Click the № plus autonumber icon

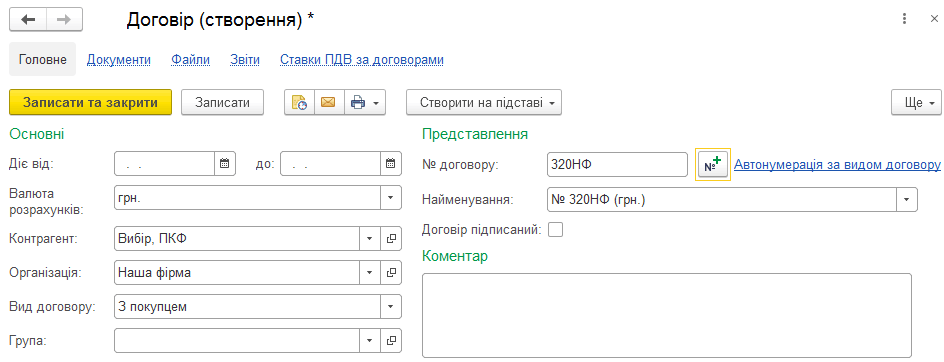(713, 164)
